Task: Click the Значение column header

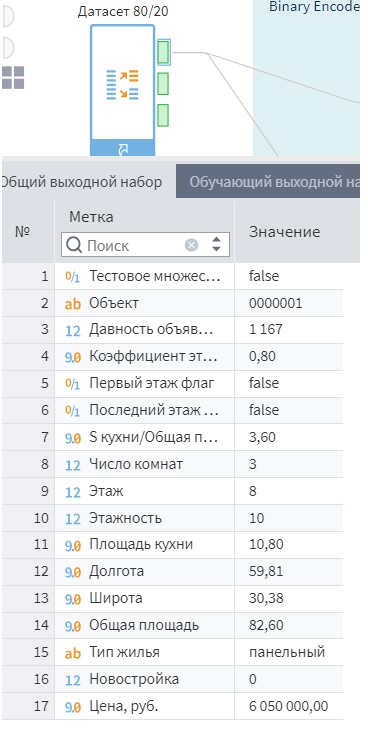Action: (284, 232)
